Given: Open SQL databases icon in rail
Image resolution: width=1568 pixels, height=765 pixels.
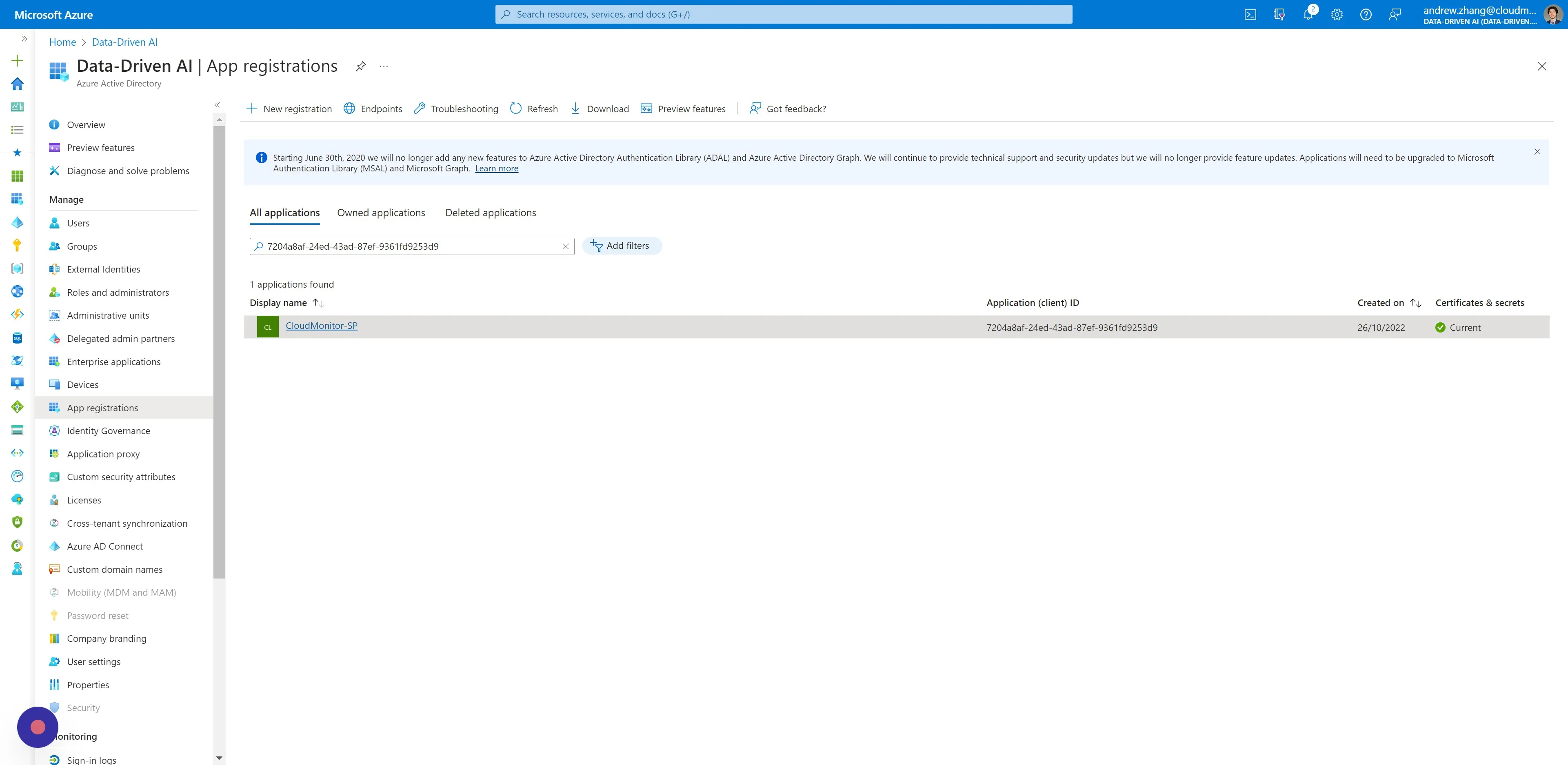Looking at the screenshot, I should pyautogui.click(x=17, y=338).
